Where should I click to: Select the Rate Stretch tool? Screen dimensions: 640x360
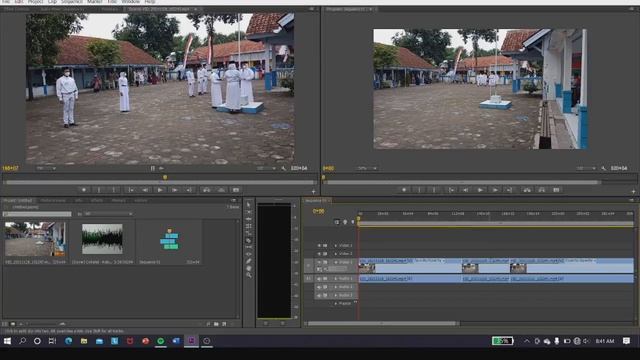(249, 233)
